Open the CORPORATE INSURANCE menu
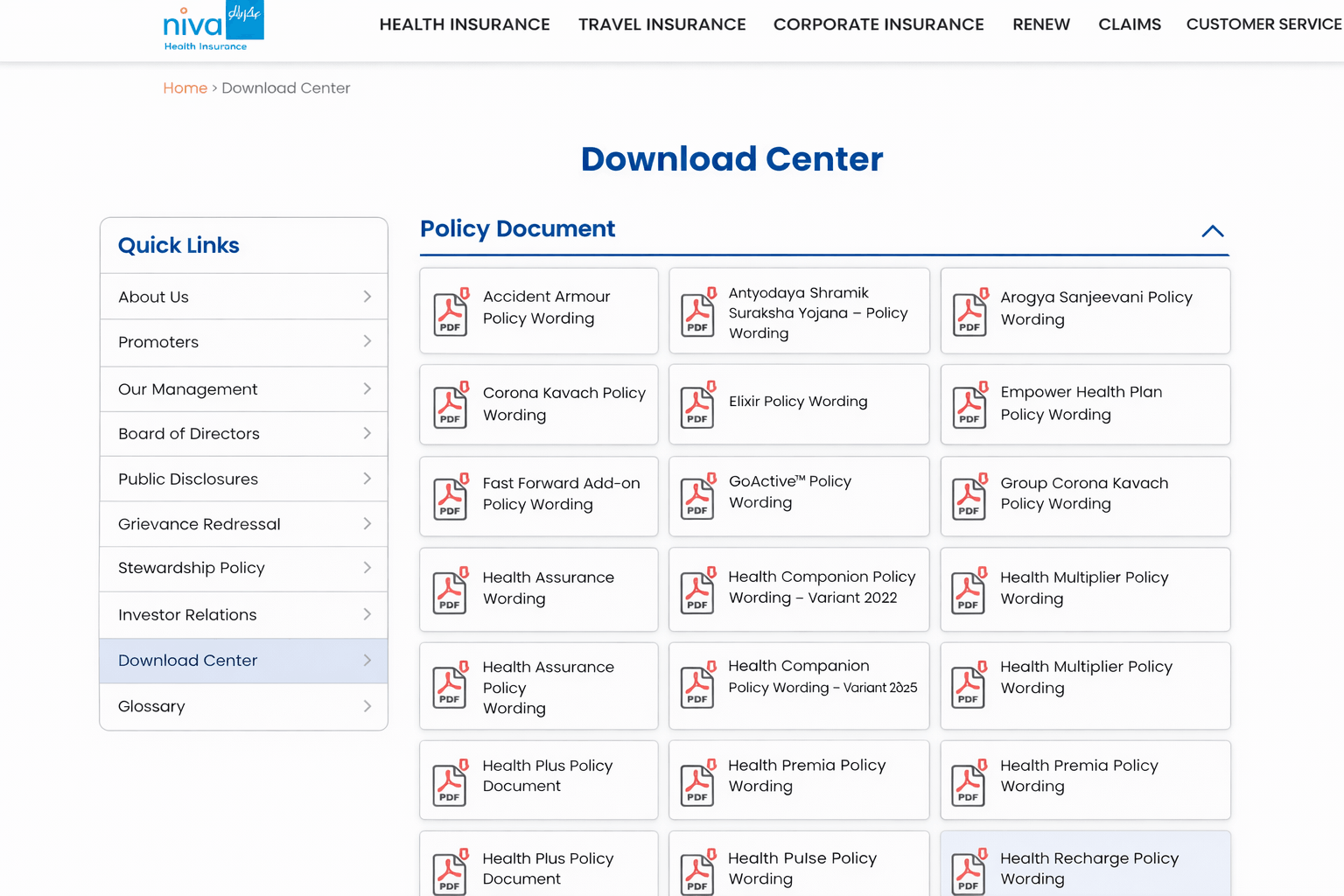The image size is (1344, 896). point(878,24)
